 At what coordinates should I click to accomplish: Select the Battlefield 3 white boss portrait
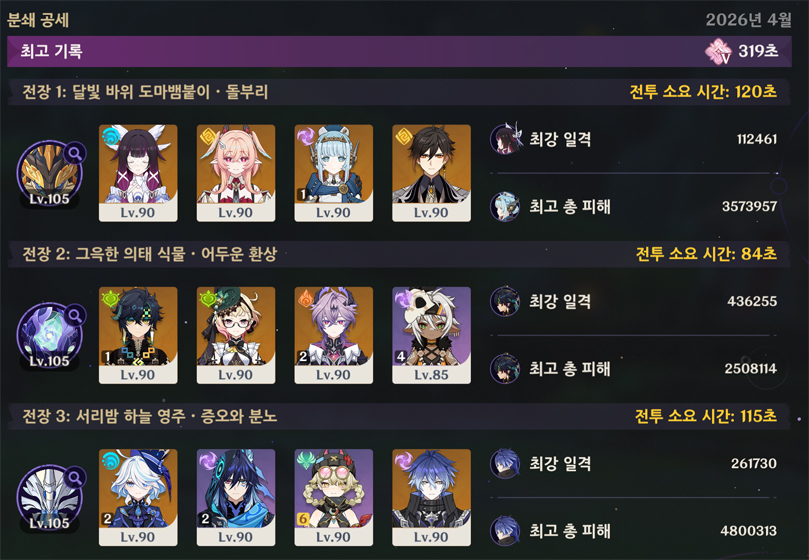point(49,498)
